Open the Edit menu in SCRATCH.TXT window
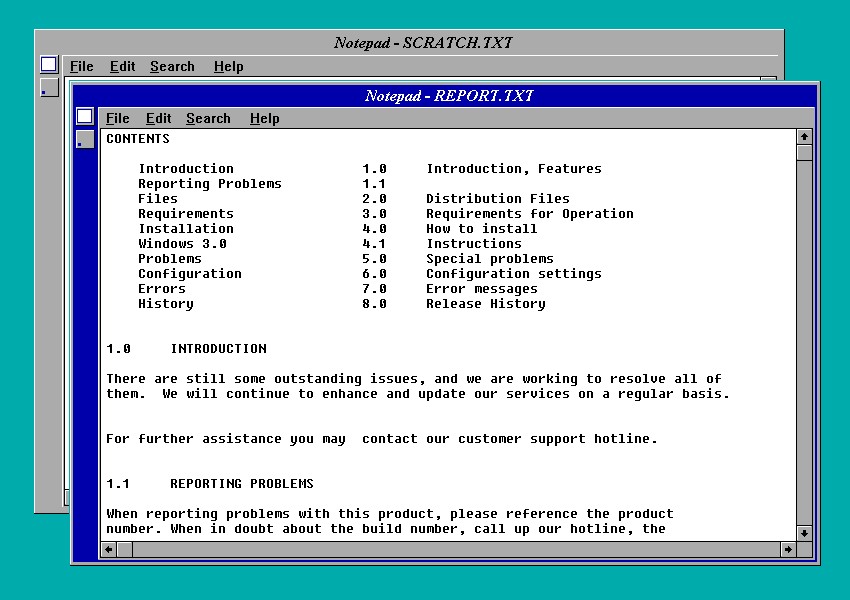This screenshot has height=600, width=850. tap(122, 66)
